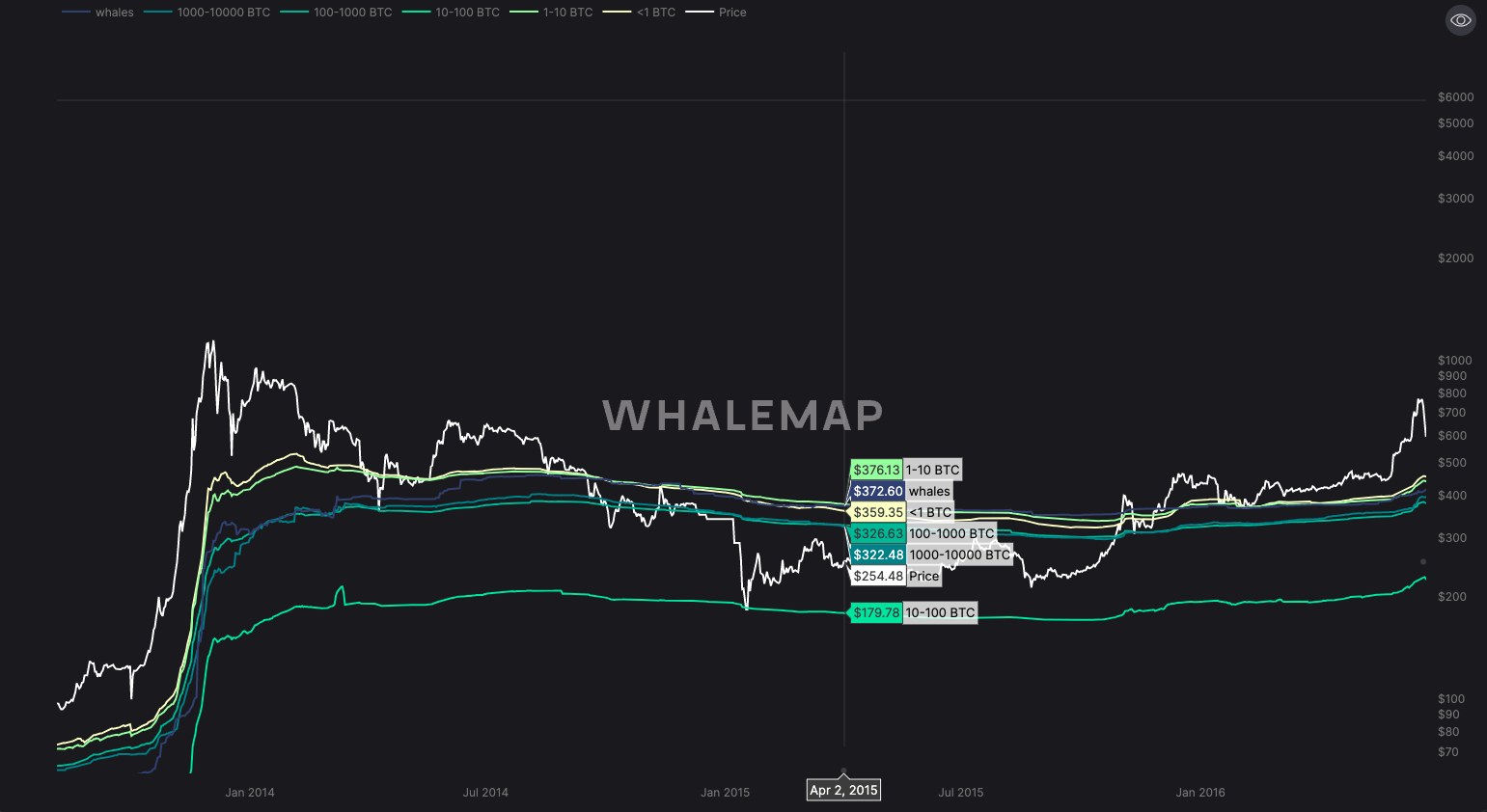1487x812 pixels.
Task: Click the $254.48 Price value label
Action: tap(895, 576)
